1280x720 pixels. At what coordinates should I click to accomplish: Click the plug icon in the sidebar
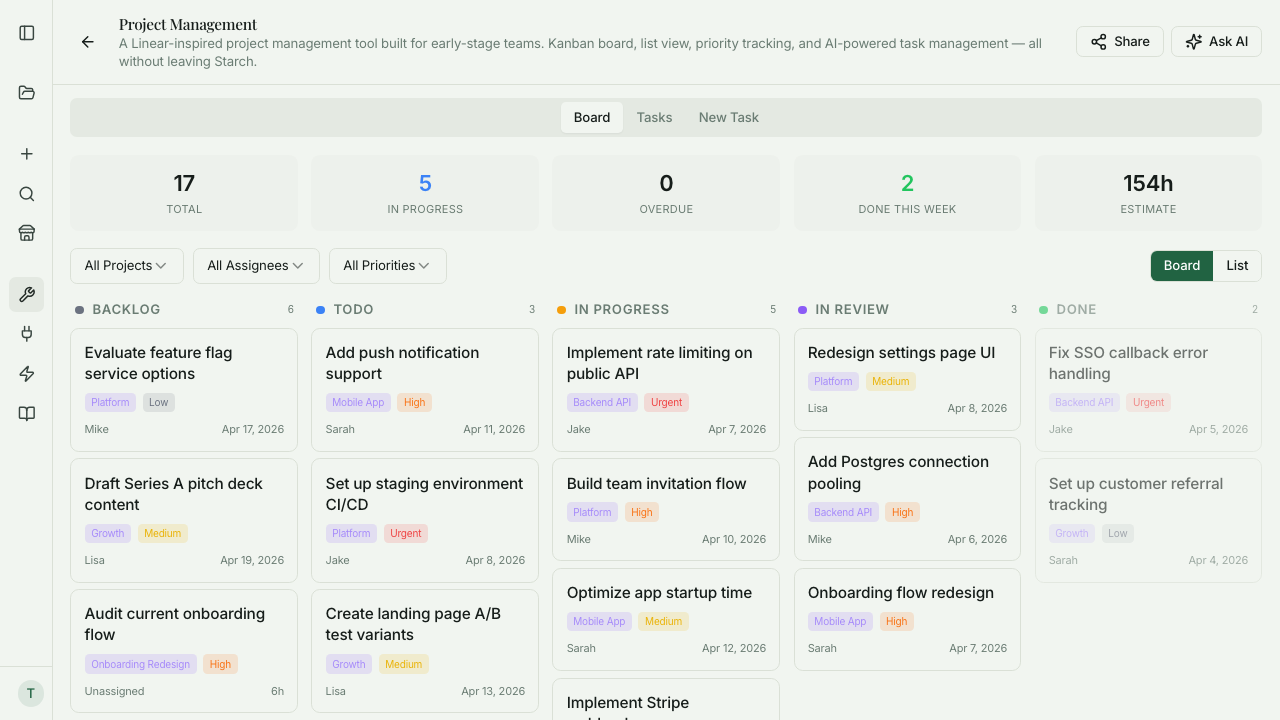(26, 334)
